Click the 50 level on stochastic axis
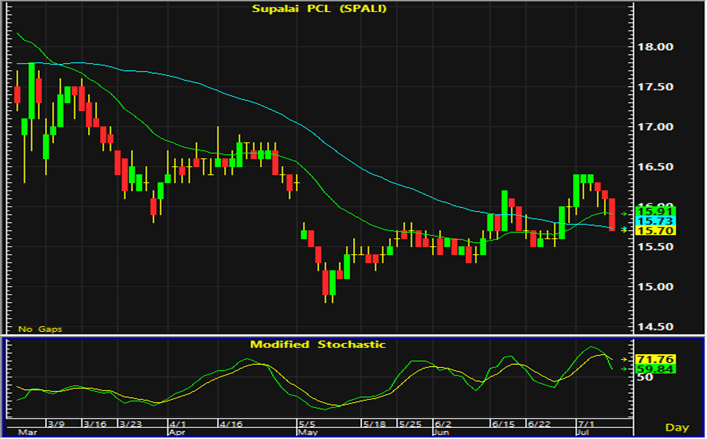This screenshot has height=439, width=707. point(644,377)
